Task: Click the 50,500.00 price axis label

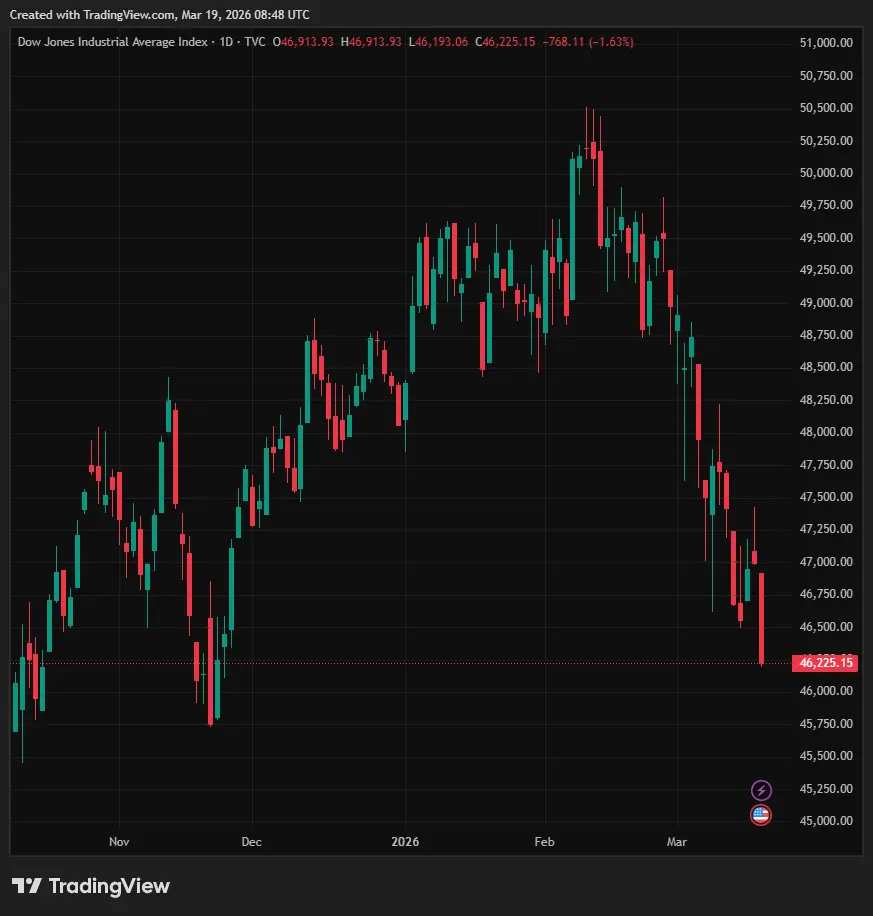Action: coord(826,107)
